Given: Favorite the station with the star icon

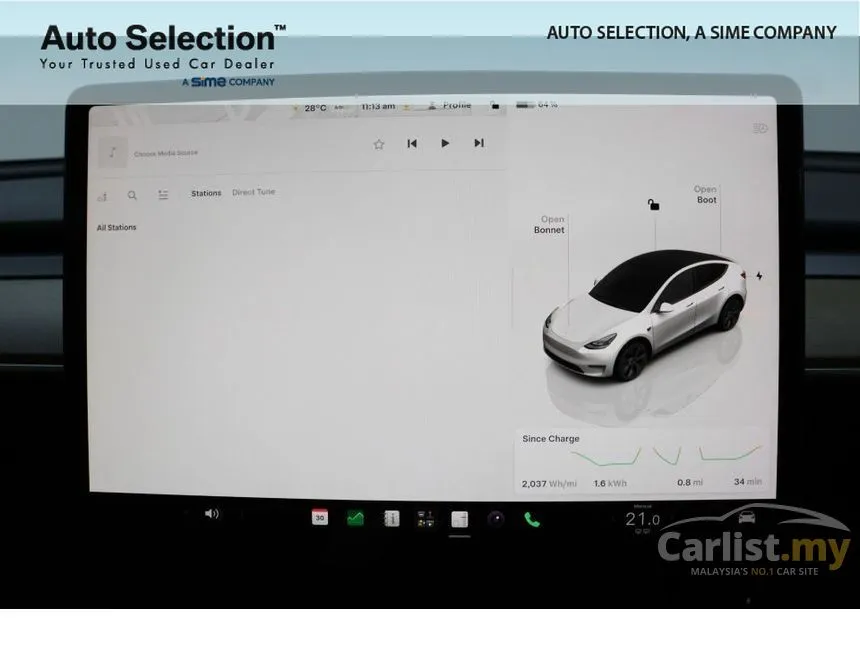Looking at the screenshot, I should pos(378,144).
